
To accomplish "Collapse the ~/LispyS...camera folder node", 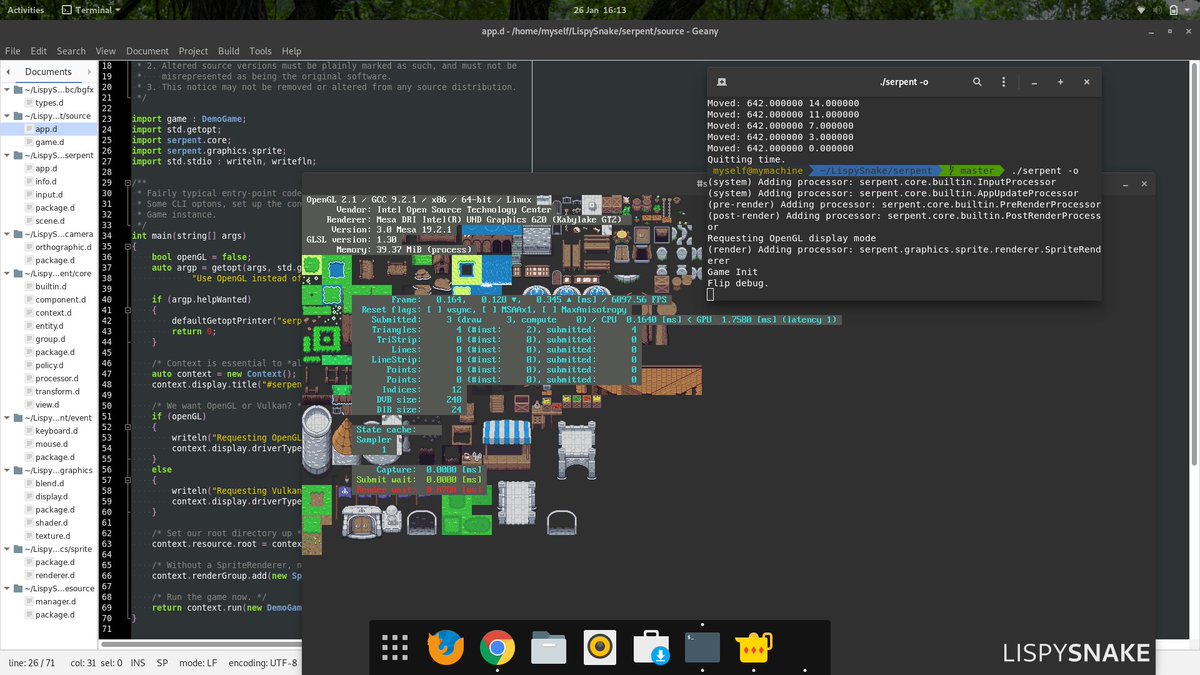I will 9,234.
